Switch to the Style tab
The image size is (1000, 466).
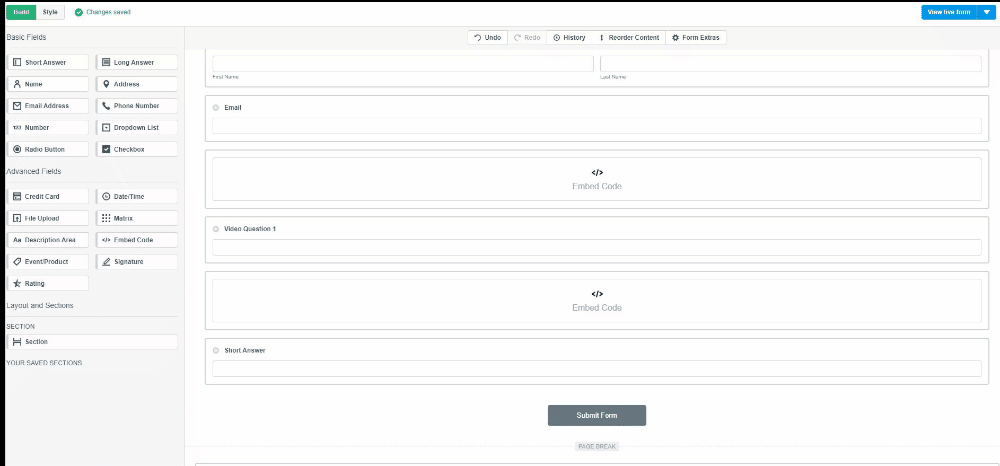pyautogui.click(x=50, y=12)
